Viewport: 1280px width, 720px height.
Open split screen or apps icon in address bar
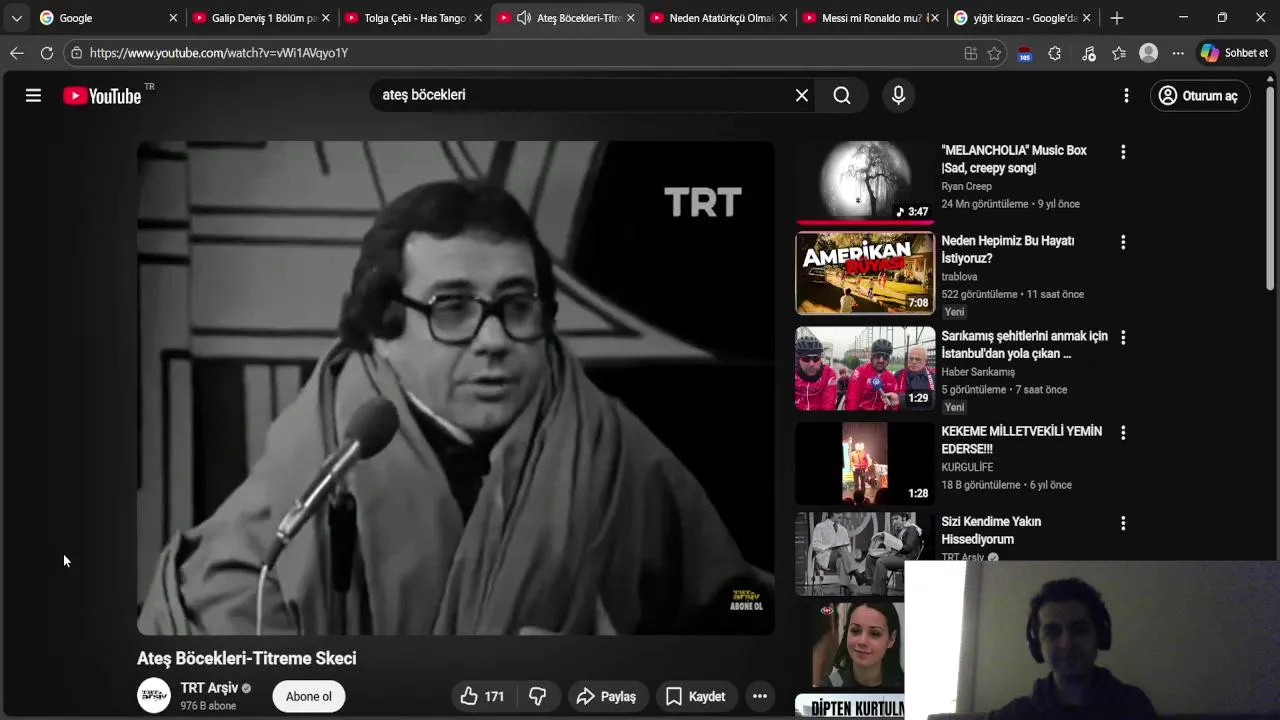[970, 54]
